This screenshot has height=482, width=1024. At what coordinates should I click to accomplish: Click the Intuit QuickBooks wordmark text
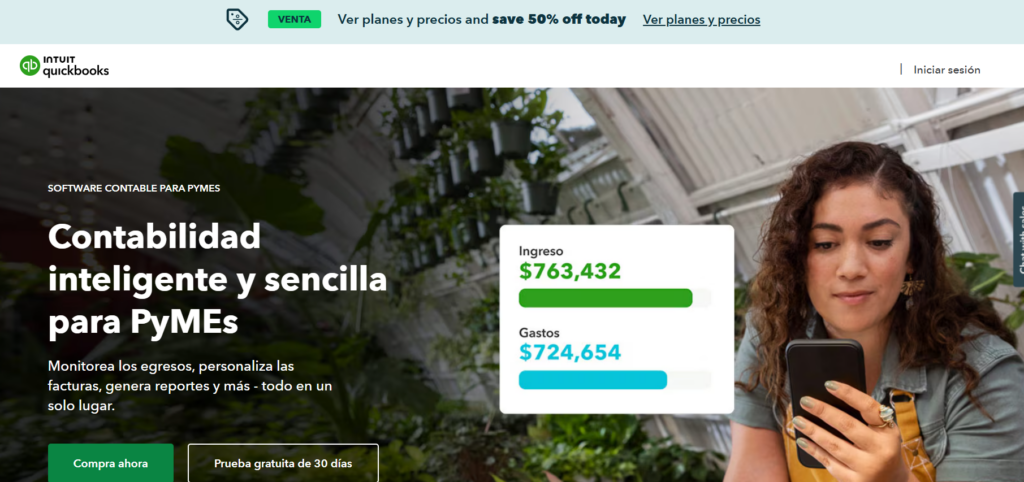[76, 67]
